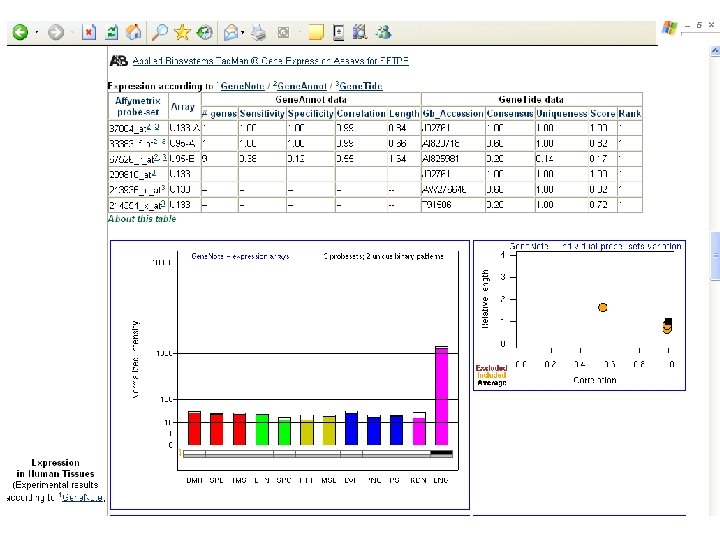Open Favorites with the yellow star icon
Image resolution: width=720 pixels, height=540 pixels.
click(x=182, y=32)
